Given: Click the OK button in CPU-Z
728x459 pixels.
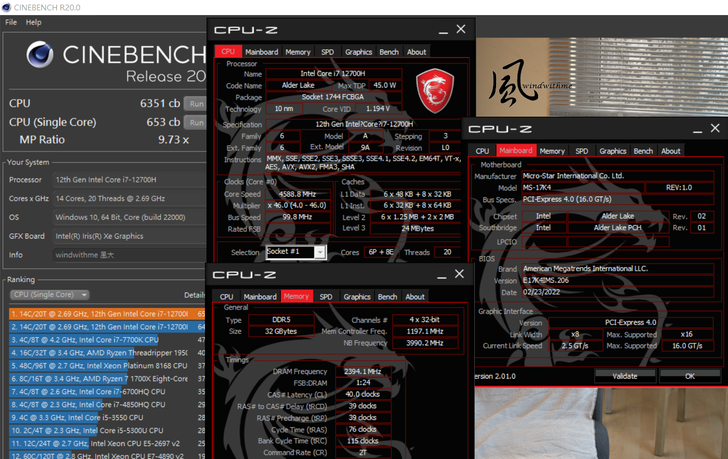Looking at the screenshot, I should tap(690, 376).
